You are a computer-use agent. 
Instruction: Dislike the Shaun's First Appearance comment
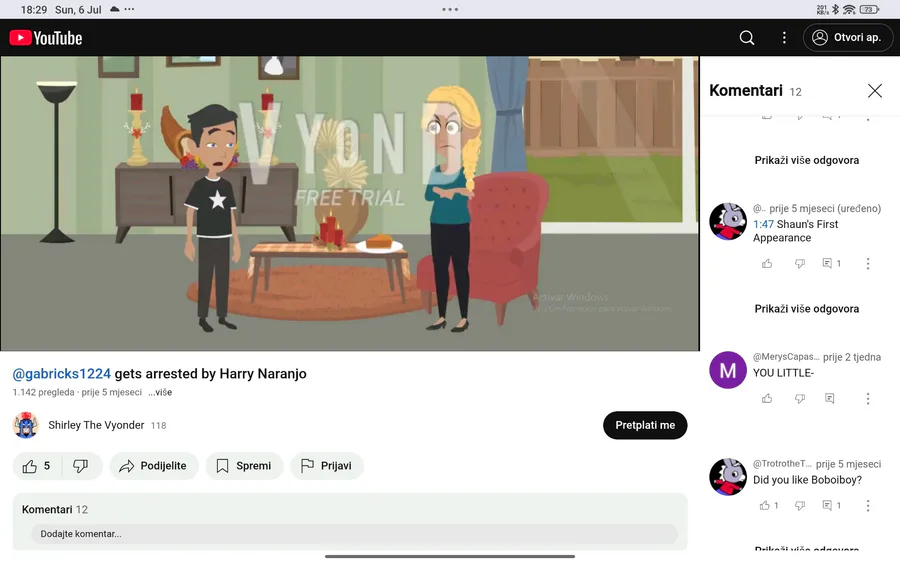(x=800, y=263)
